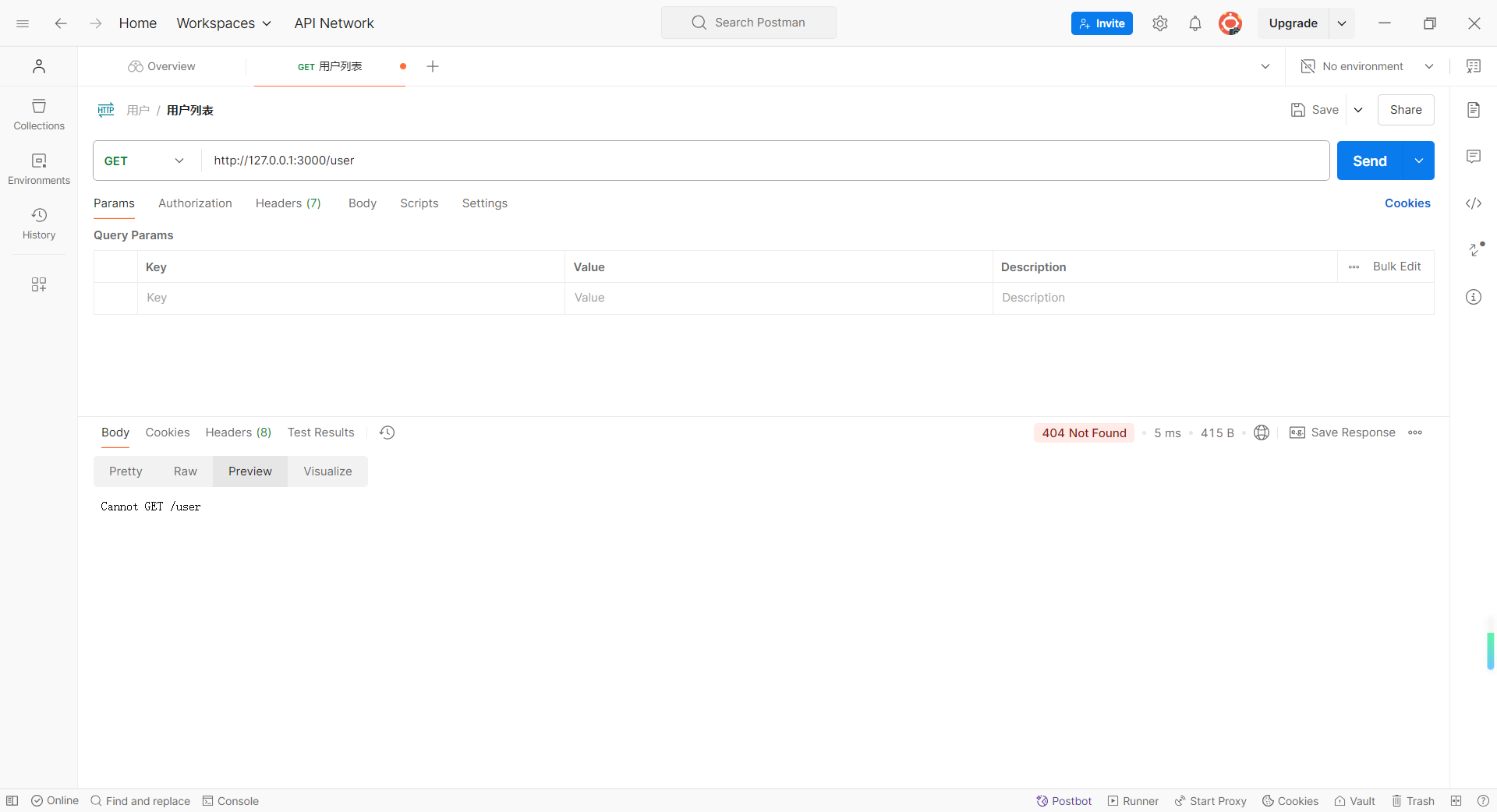Switch response view to Raw
1497x812 pixels.
click(x=186, y=471)
